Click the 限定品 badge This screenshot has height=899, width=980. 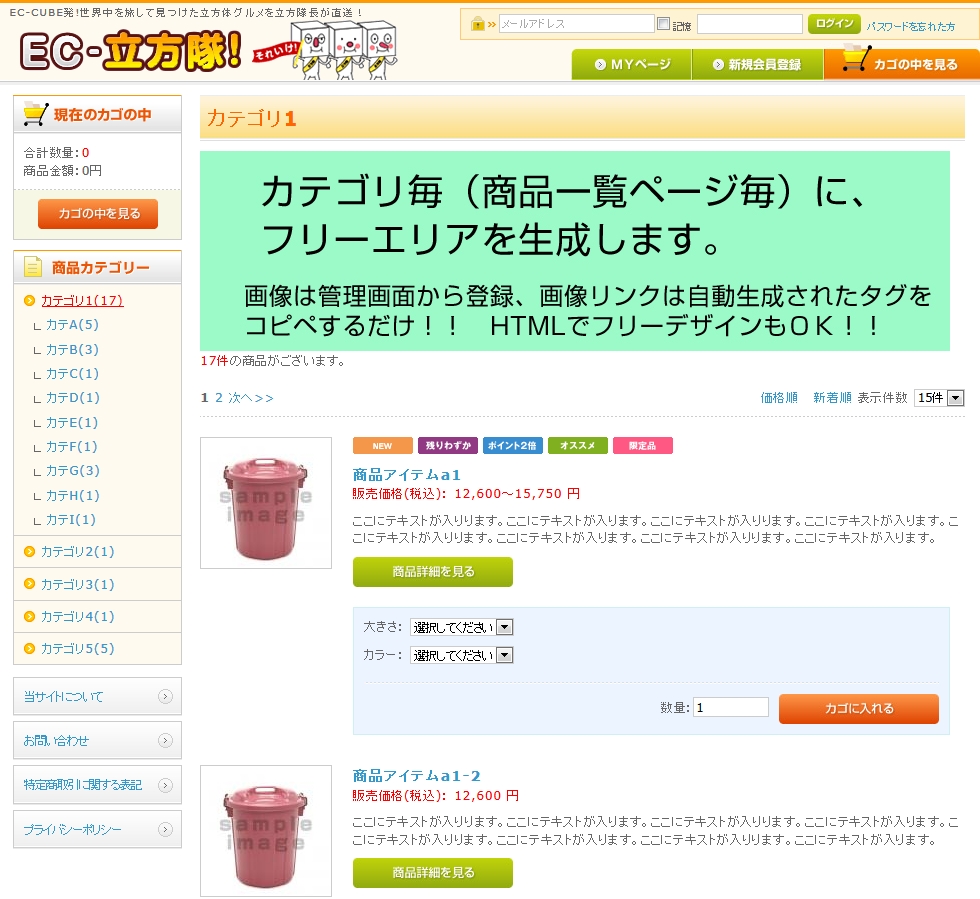643,446
